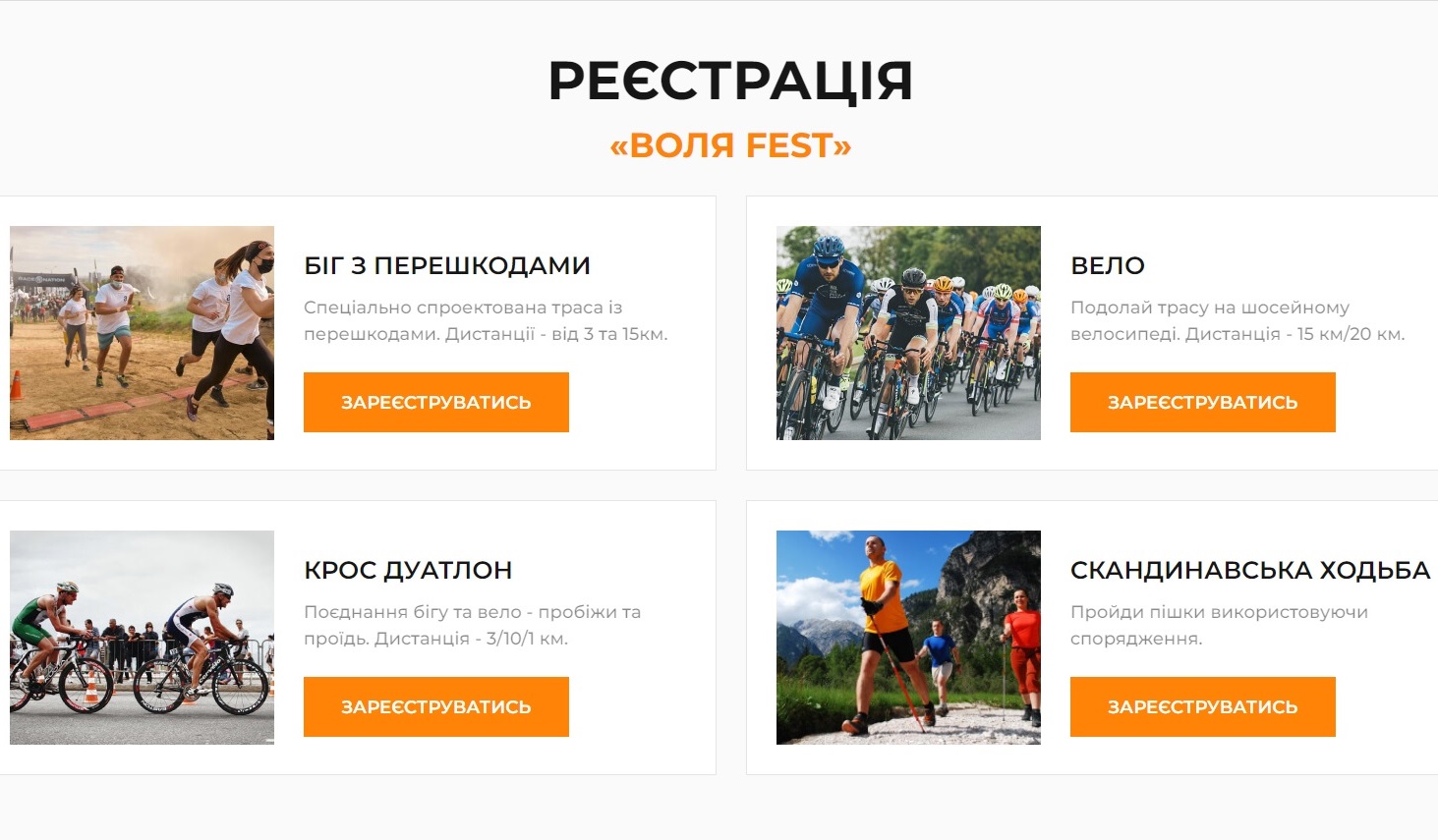Image resolution: width=1438 pixels, height=840 pixels.
Task: Open the obstacle run photo
Action: pyautogui.click(x=142, y=333)
